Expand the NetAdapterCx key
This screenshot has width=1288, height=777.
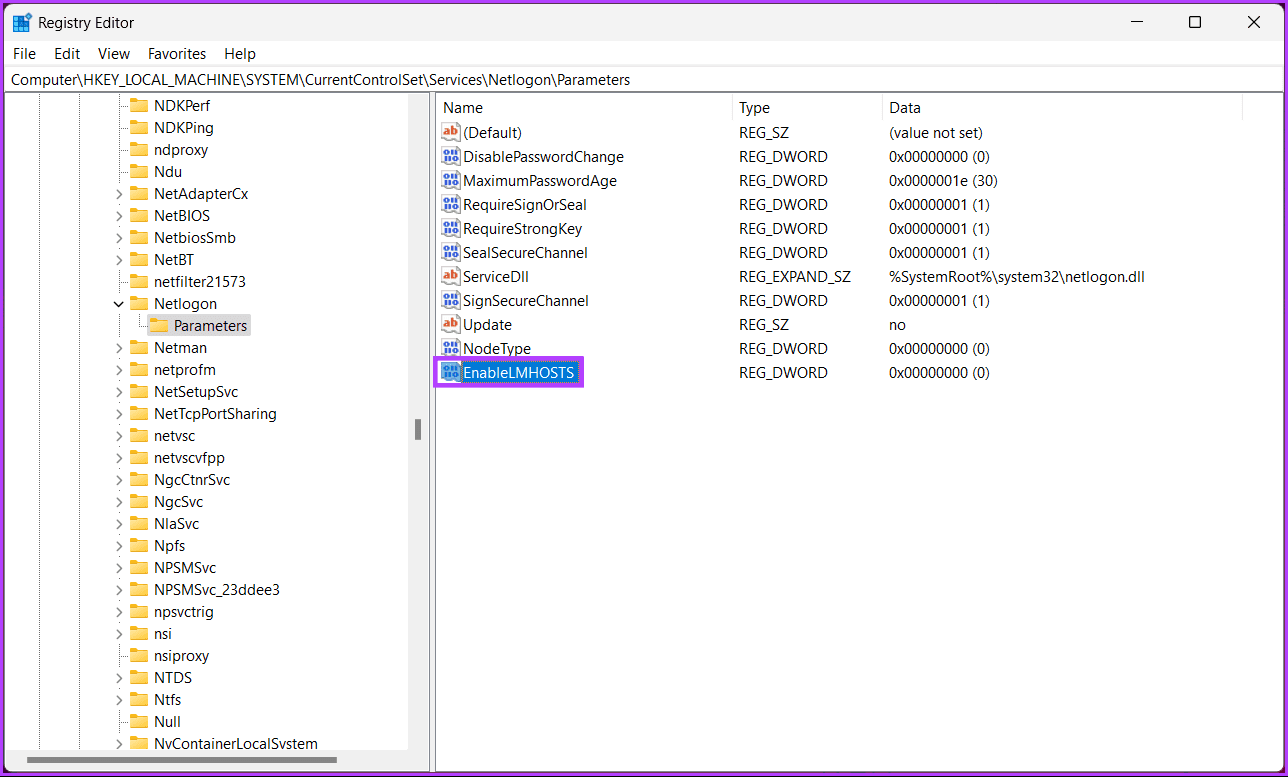click(119, 193)
